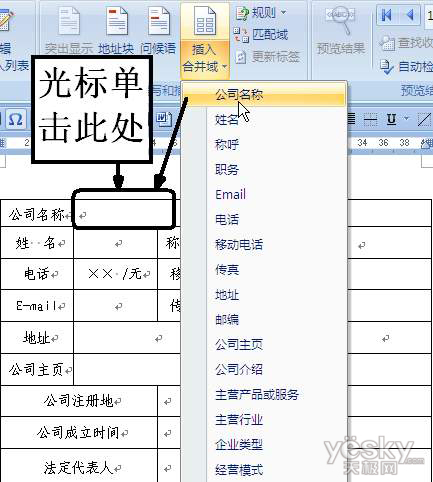The image size is (433, 482).
Task: Click the diagonal line border icon
Action: click(424, 119)
